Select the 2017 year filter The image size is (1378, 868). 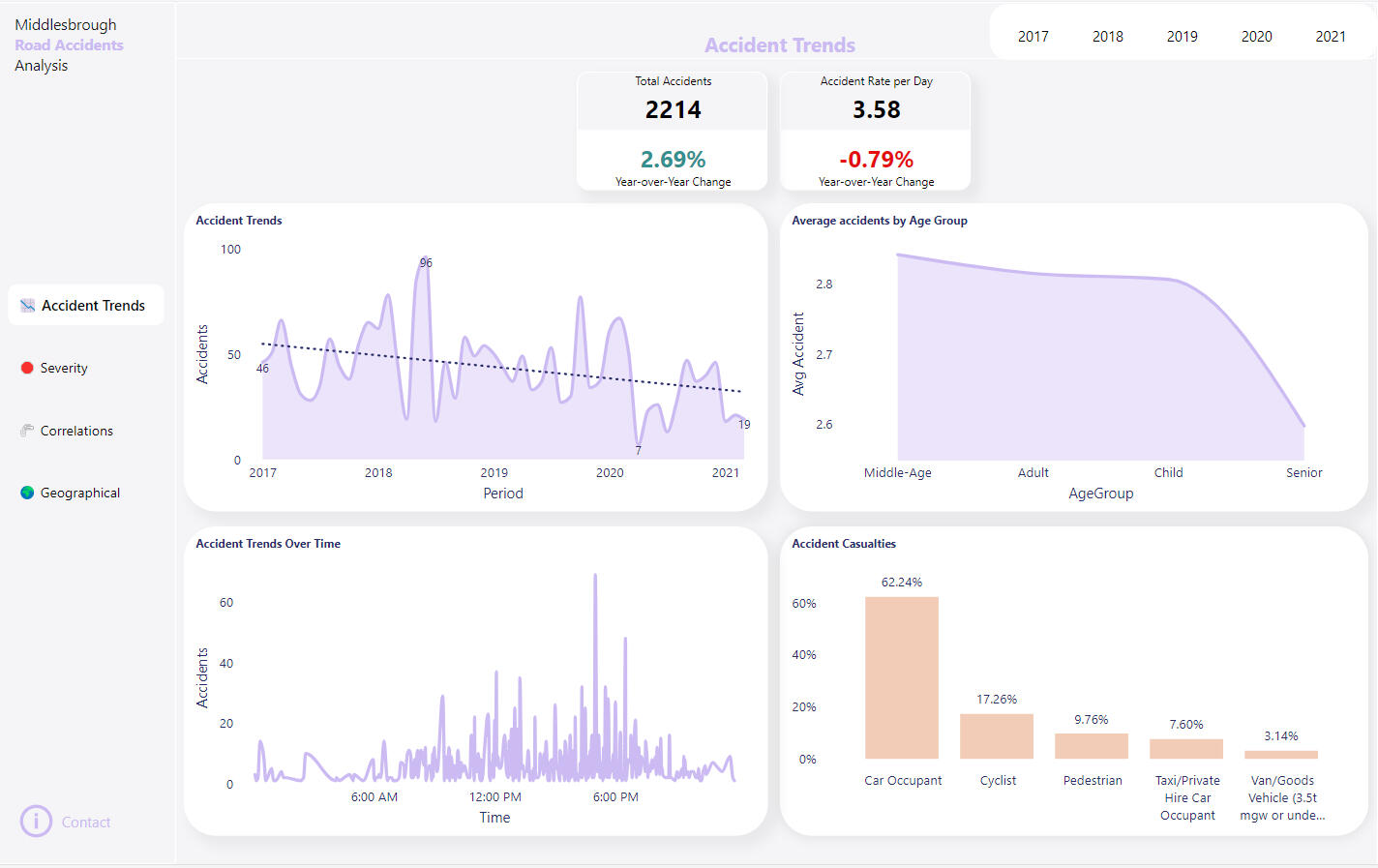point(1033,37)
